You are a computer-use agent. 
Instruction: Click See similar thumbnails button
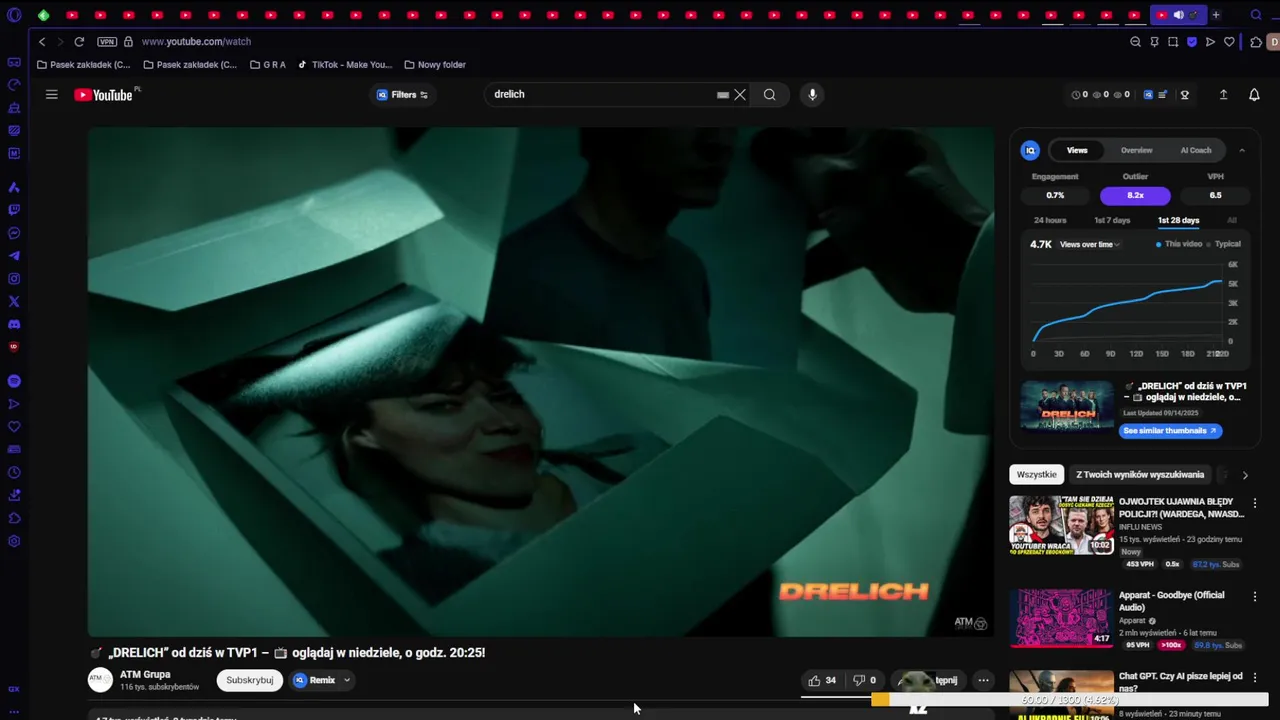(1170, 431)
